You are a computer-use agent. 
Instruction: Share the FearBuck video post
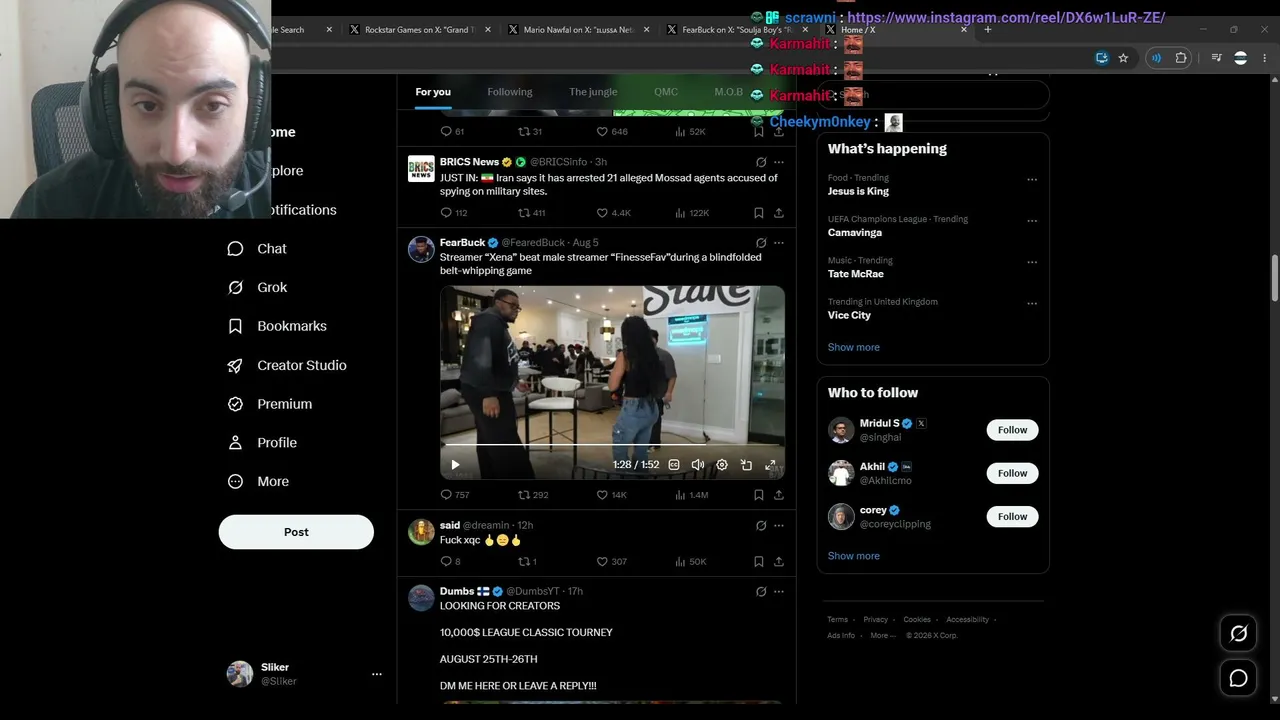tap(778, 495)
